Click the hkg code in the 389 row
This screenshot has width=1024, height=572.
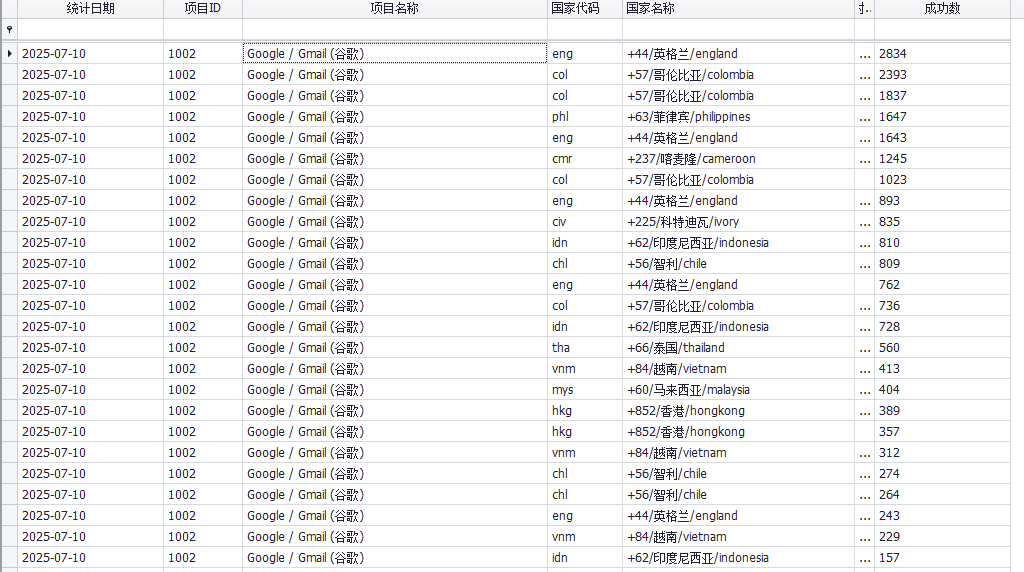click(584, 411)
